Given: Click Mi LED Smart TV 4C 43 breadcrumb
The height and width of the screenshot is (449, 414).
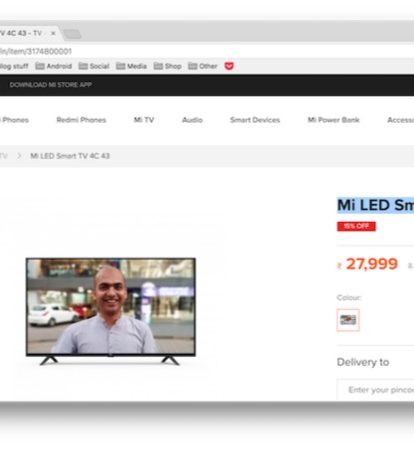Looking at the screenshot, I should coord(70,156).
